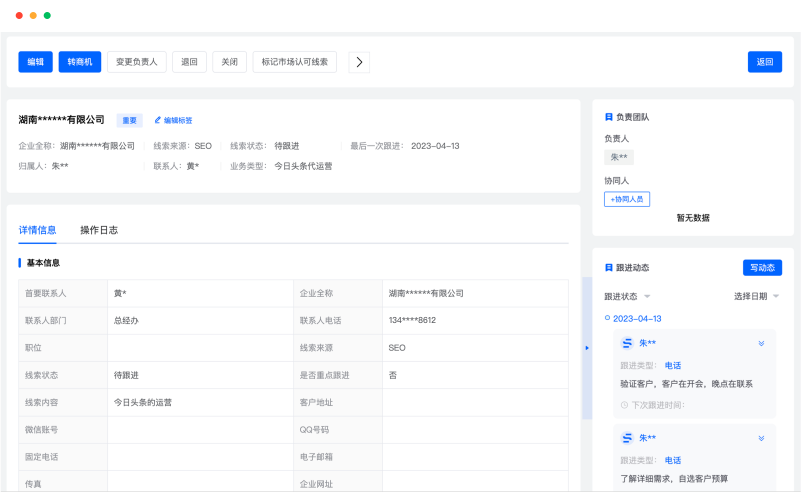This screenshot has height=492, width=801.
Task: Add collaborator with +协同人员 button
Action: coord(627,199)
